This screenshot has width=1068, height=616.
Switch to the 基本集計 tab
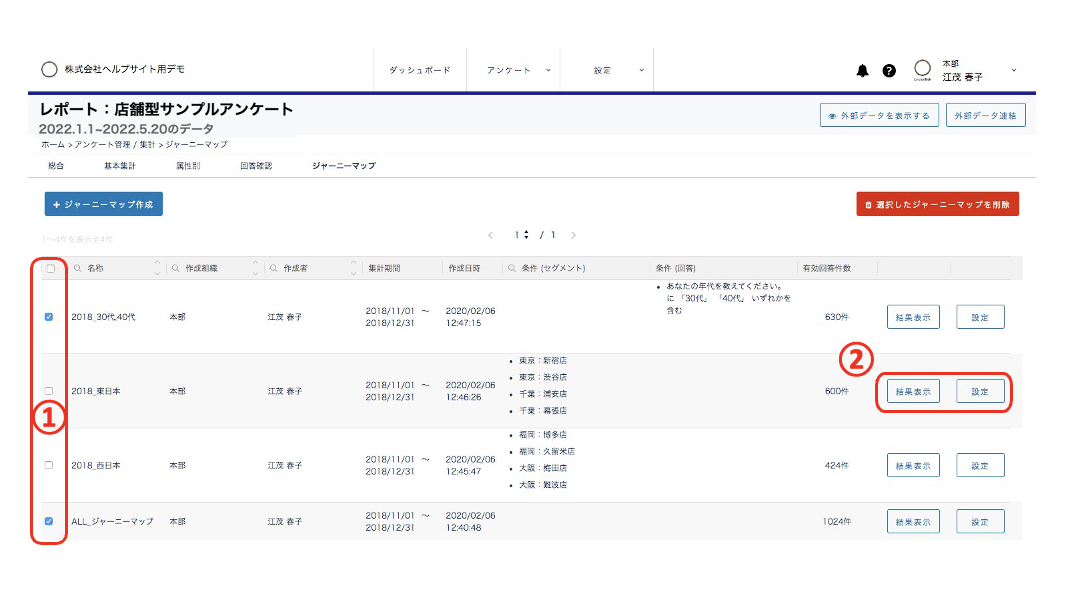tap(120, 166)
